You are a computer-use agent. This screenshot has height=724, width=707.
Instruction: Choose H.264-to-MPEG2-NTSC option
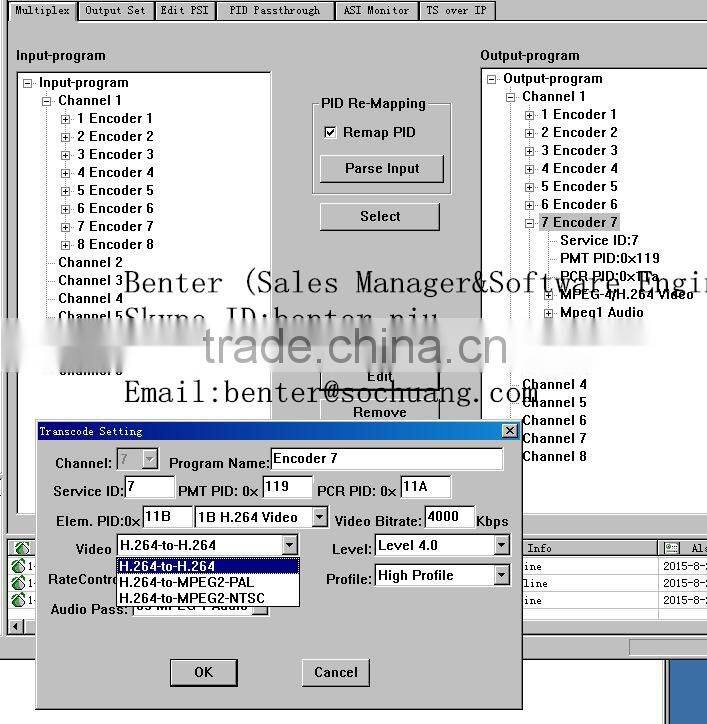tap(208, 598)
